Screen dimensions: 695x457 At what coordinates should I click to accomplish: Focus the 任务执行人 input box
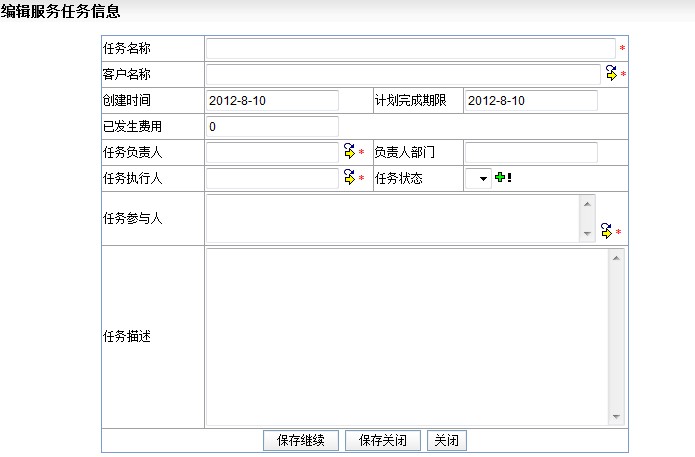click(272, 178)
